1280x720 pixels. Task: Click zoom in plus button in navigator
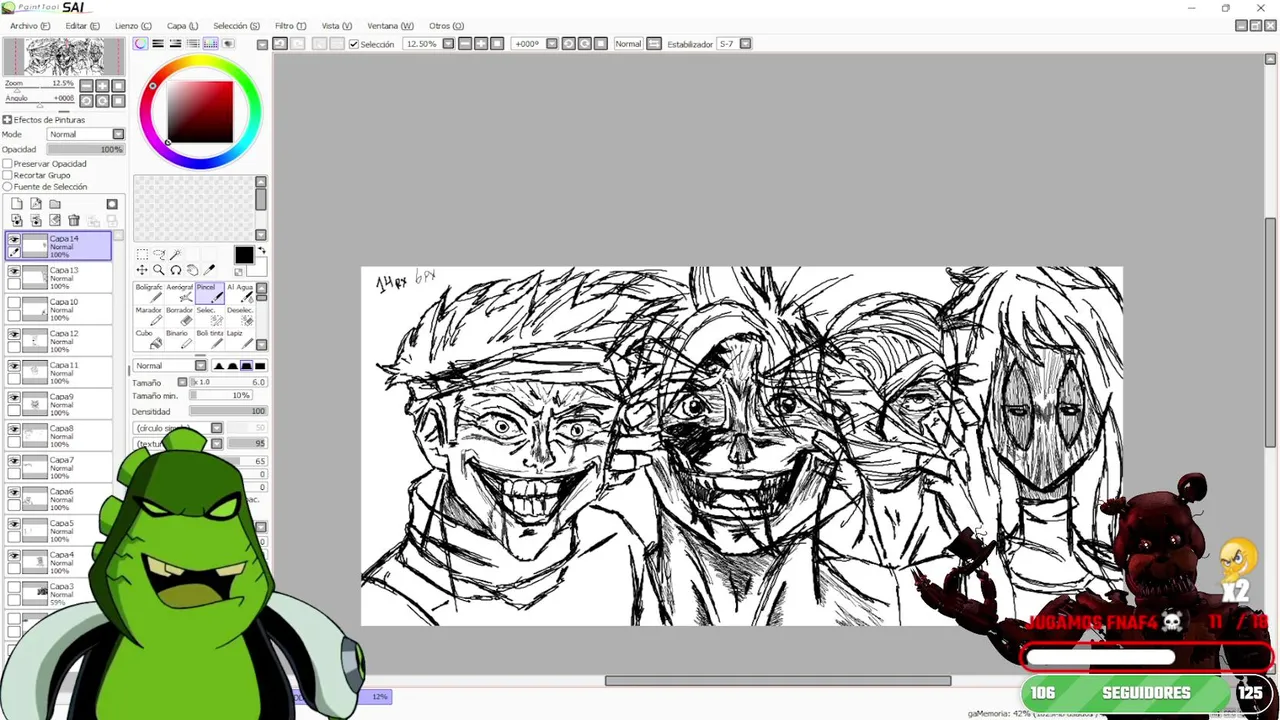[x=102, y=86]
